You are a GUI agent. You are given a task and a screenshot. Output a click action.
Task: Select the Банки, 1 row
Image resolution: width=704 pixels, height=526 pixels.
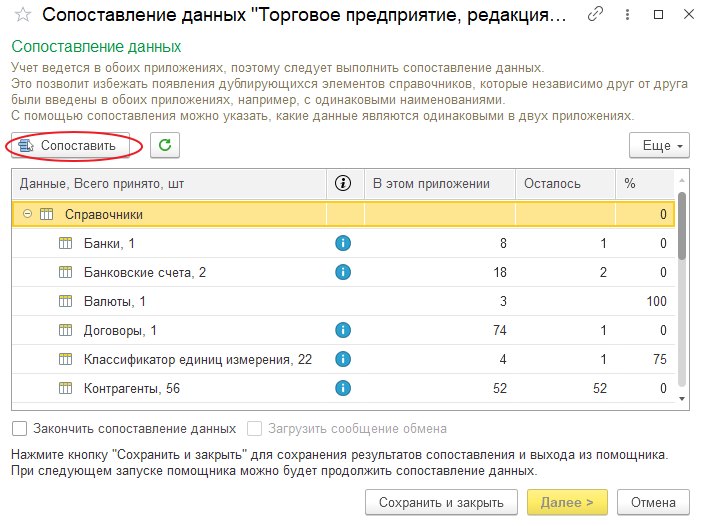(x=343, y=243)
